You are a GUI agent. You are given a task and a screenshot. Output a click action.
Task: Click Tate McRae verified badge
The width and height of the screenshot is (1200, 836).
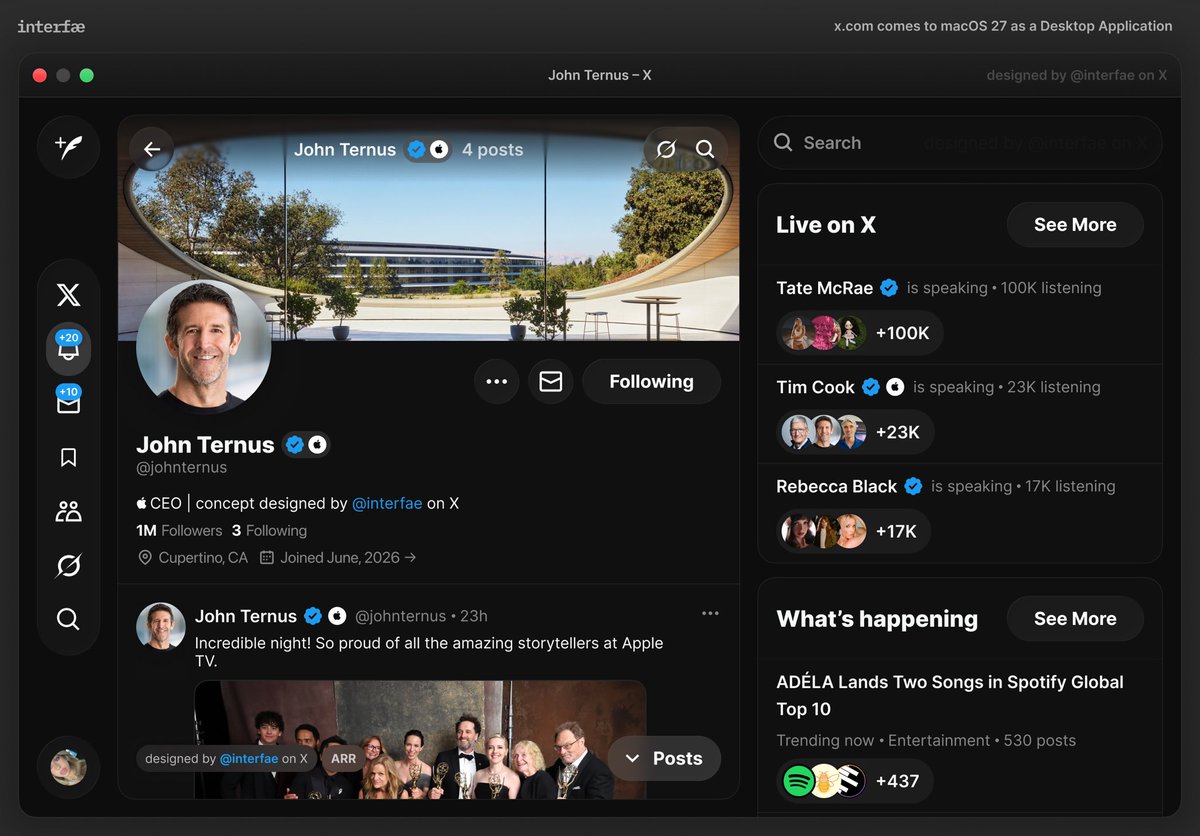pyautogui.click(x=889, y=288)
